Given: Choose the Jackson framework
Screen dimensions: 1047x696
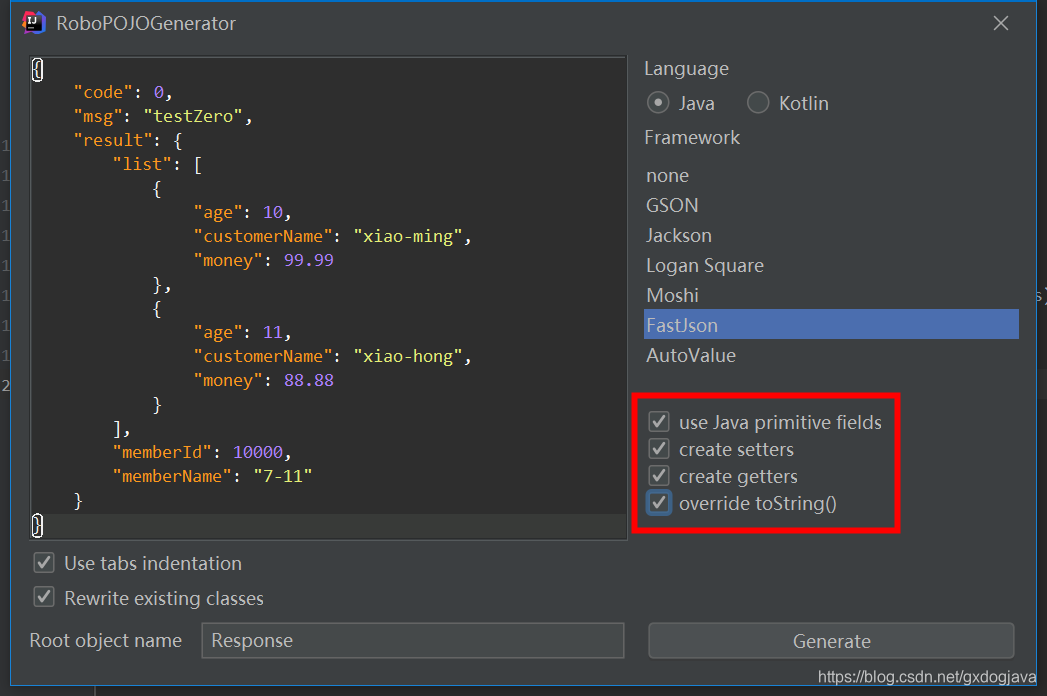Looking at the screenshot, I should [x=678, y=235].
